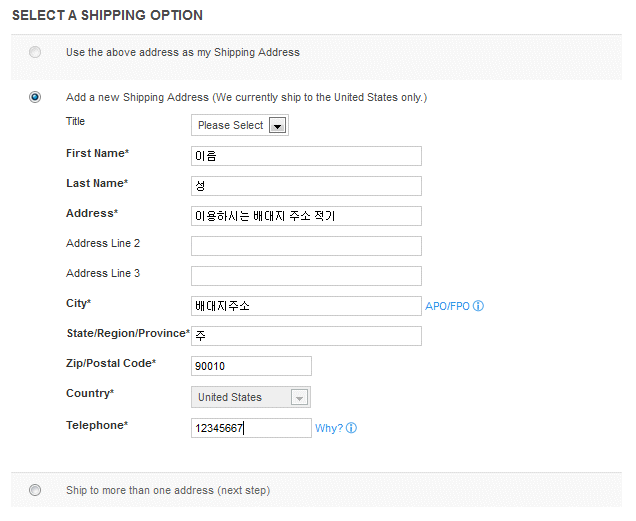Image resolution: width=636 pixels, height=521 pixels.
Task: Select the City input field
Action: pyautogui.click(x=306, y=306)
